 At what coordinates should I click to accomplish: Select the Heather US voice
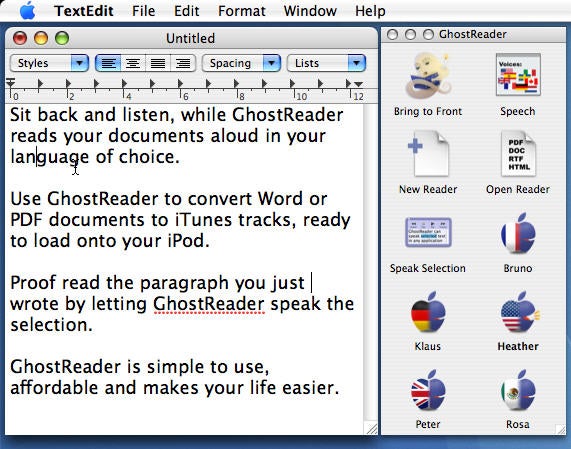coord(519,312)
